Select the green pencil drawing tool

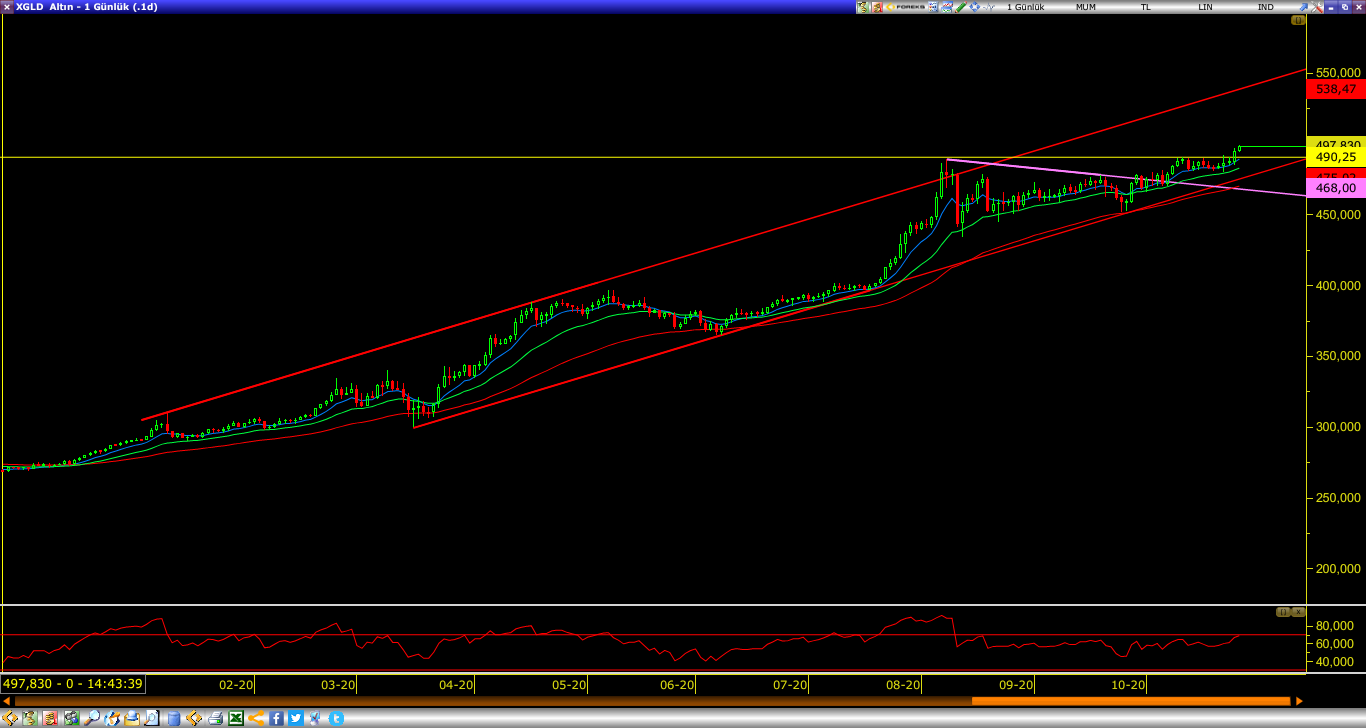tap(961, 7)
